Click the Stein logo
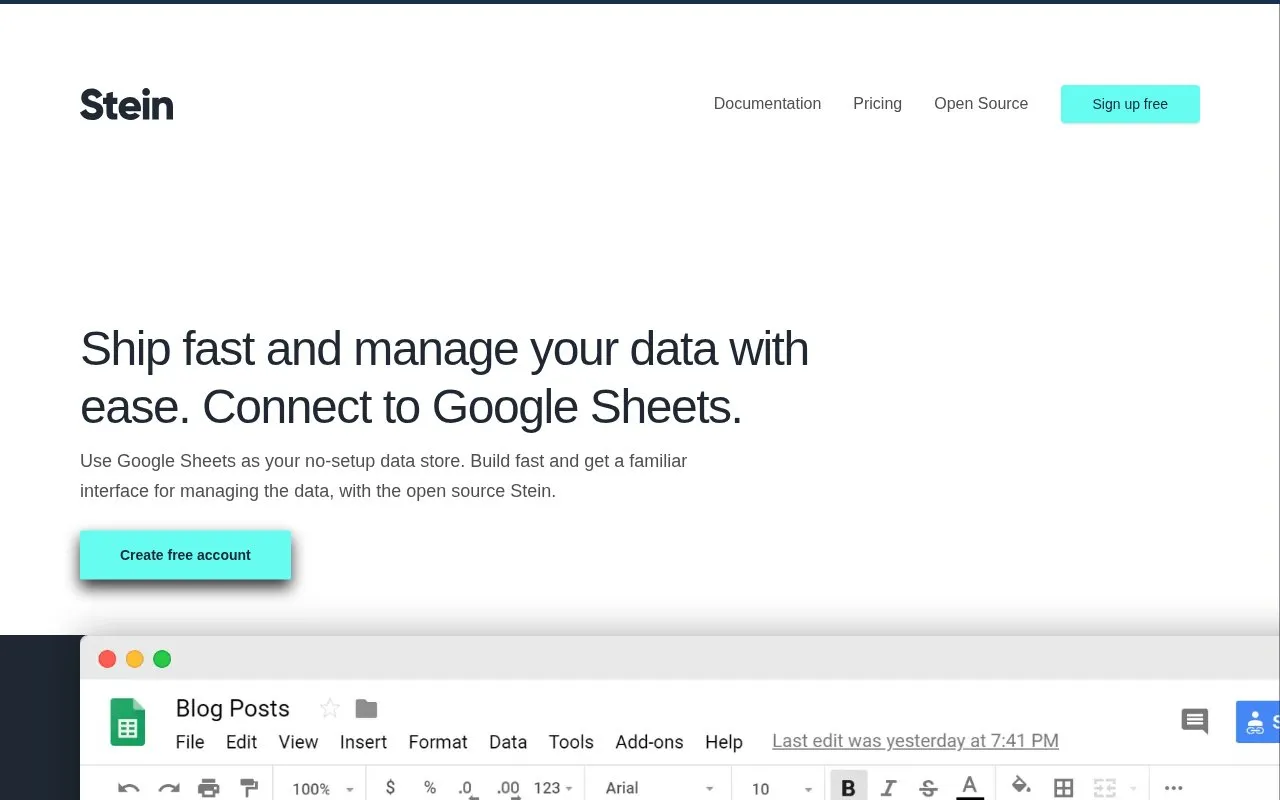Image resolution: width=1280 pixels, height=800 pixels. coord(127,104)
